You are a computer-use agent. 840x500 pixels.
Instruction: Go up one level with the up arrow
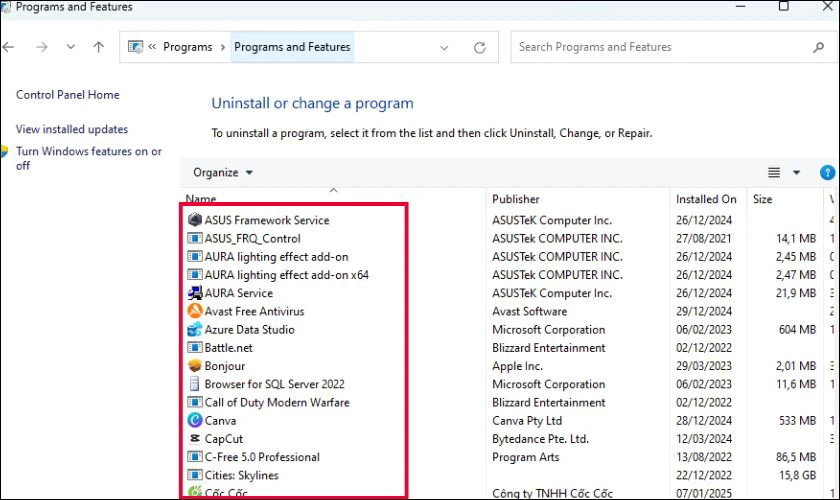(99, 47)
